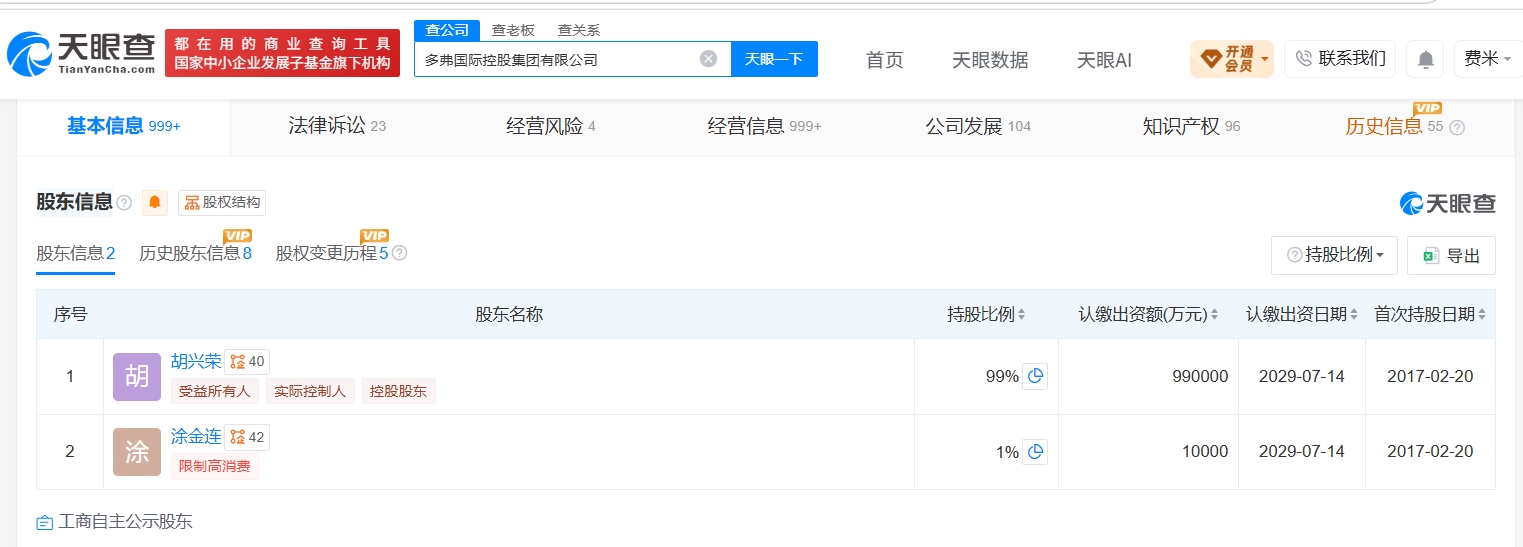Viewport: 1523px width, 547px height.
Task: Expand the 持股比例 dropdown filter
Action: (x=1334, y=255)
